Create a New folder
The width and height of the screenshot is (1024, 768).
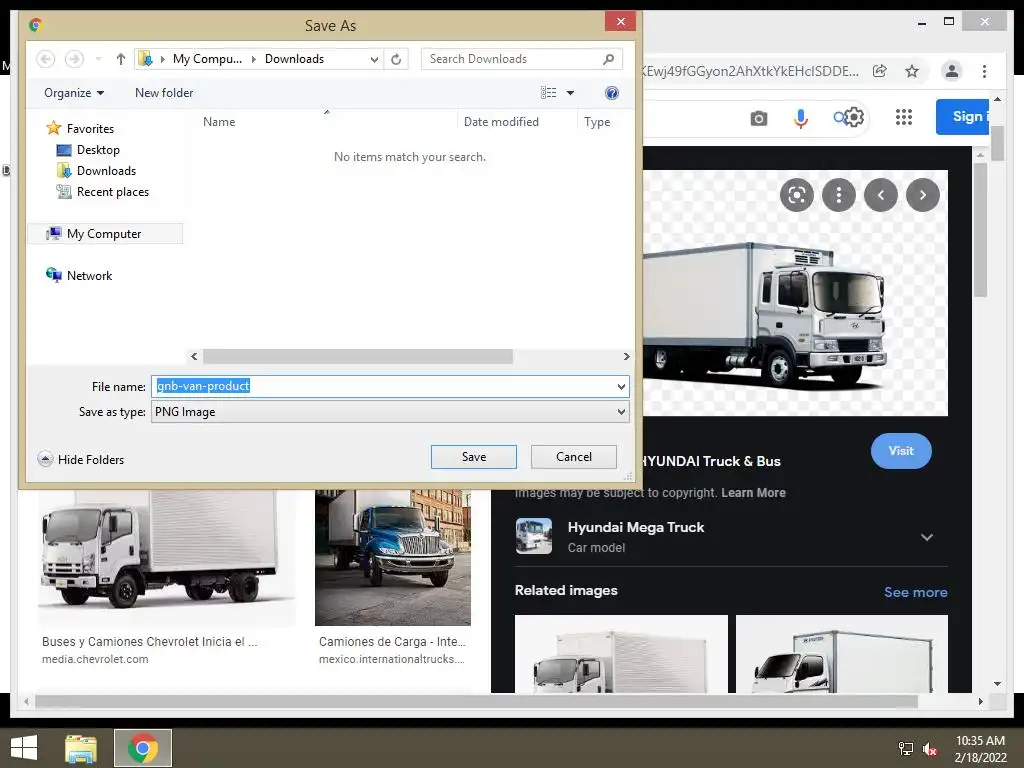click(x=164, y=93)
